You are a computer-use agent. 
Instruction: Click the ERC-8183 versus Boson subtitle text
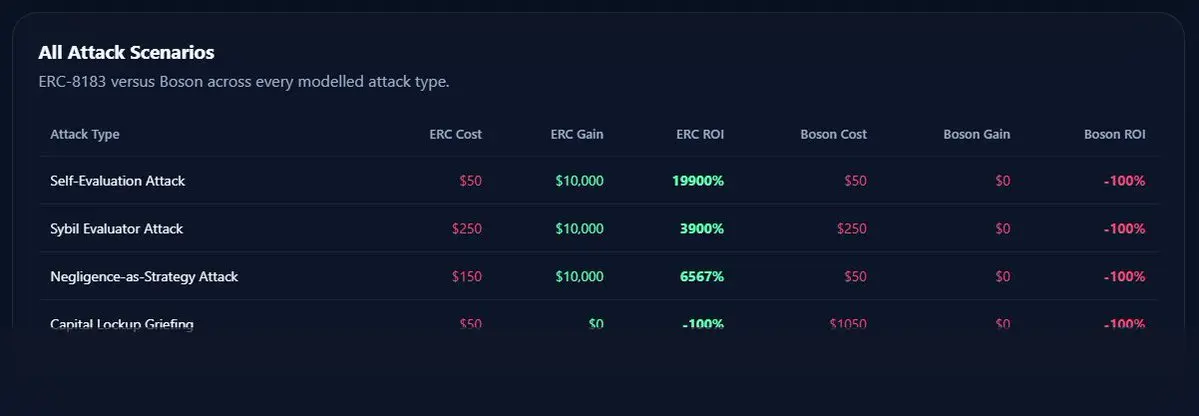[244, 81]
